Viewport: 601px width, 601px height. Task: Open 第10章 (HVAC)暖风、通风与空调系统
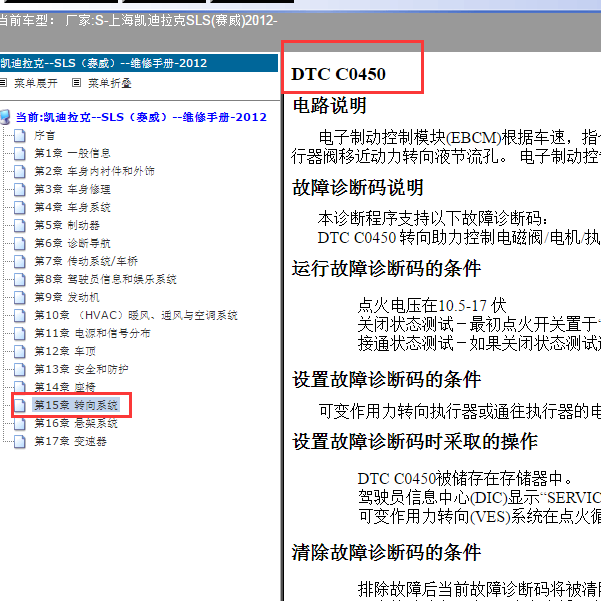tap(136, 315)
